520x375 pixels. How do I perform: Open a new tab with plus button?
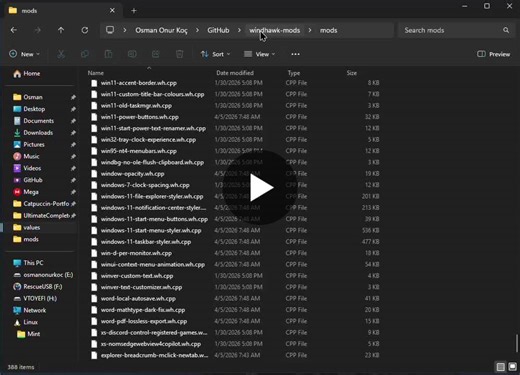134,11
